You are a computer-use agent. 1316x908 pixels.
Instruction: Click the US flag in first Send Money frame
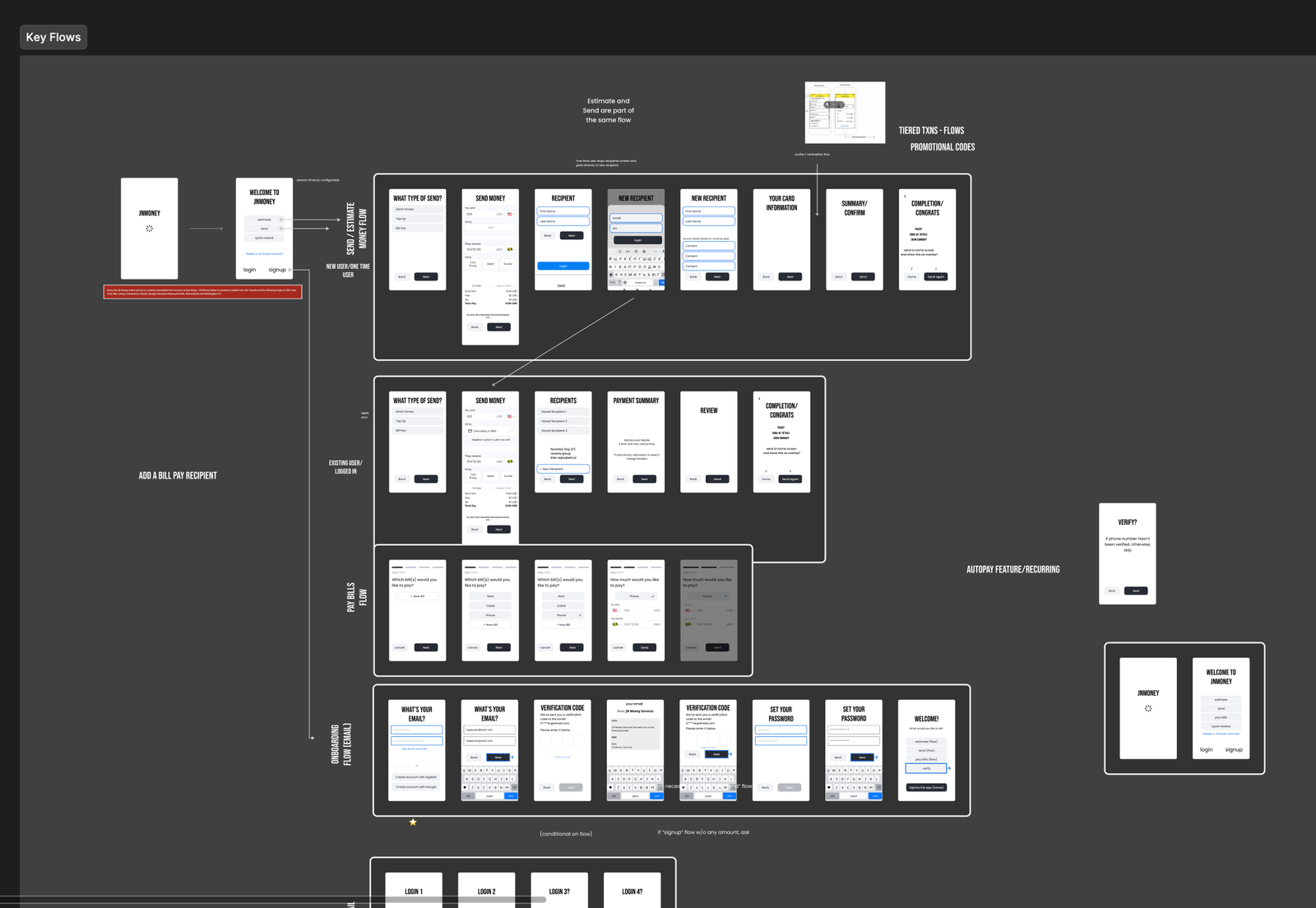pos(510,214)
